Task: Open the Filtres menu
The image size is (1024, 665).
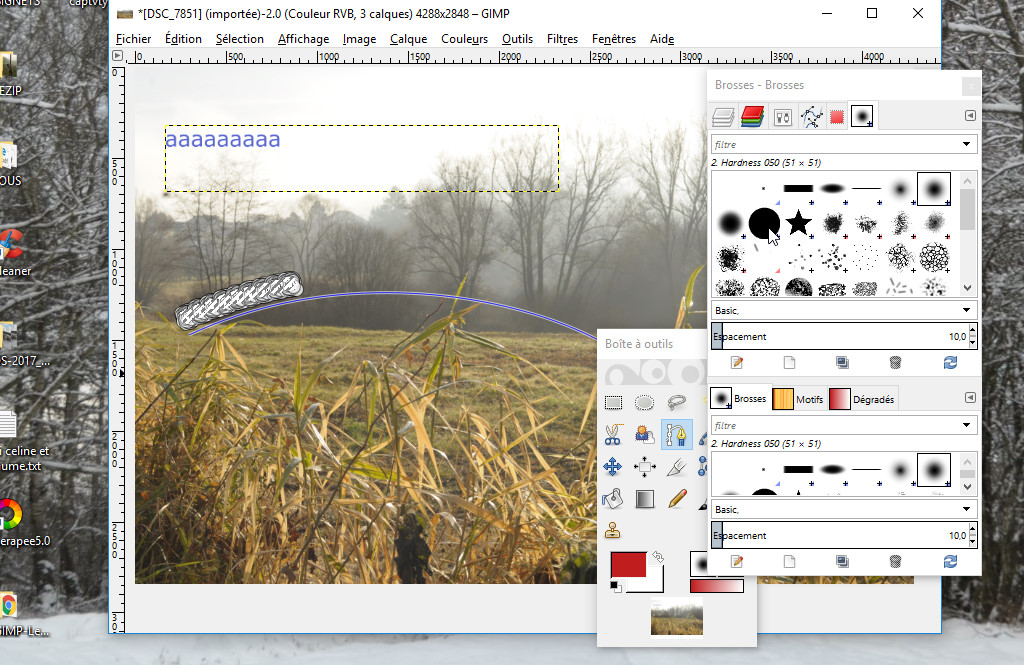Action: click(562, 39)
